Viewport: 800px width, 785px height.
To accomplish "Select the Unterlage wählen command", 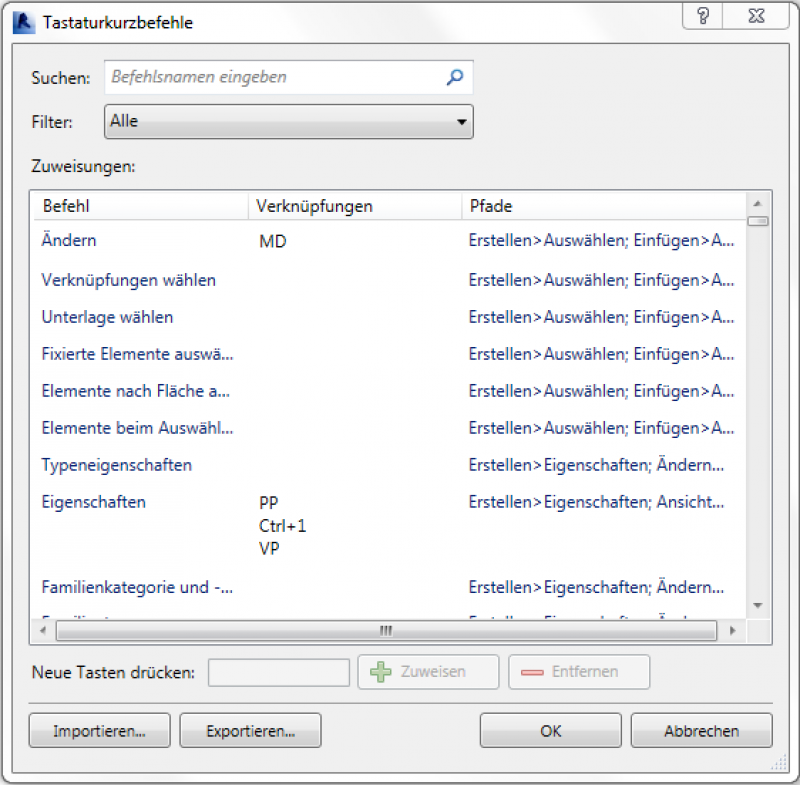I will point(107,317).
